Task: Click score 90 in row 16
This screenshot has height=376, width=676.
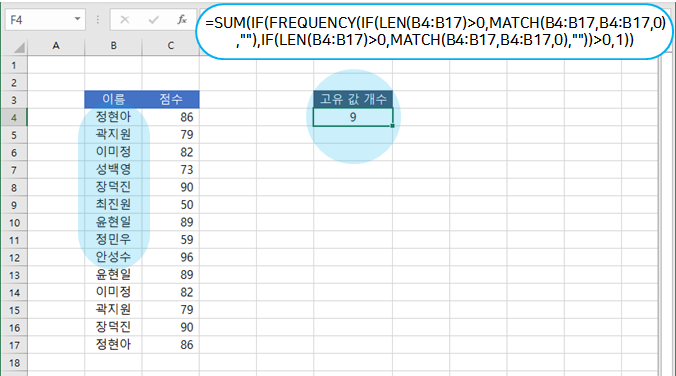Action: click(171, 327)
